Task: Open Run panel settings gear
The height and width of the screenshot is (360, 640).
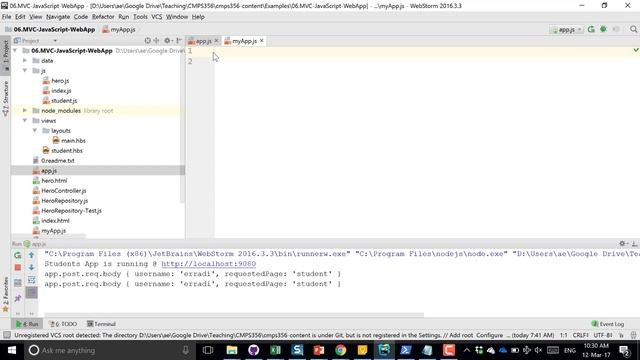Action: pyautogui.click(x=622, y=244)
